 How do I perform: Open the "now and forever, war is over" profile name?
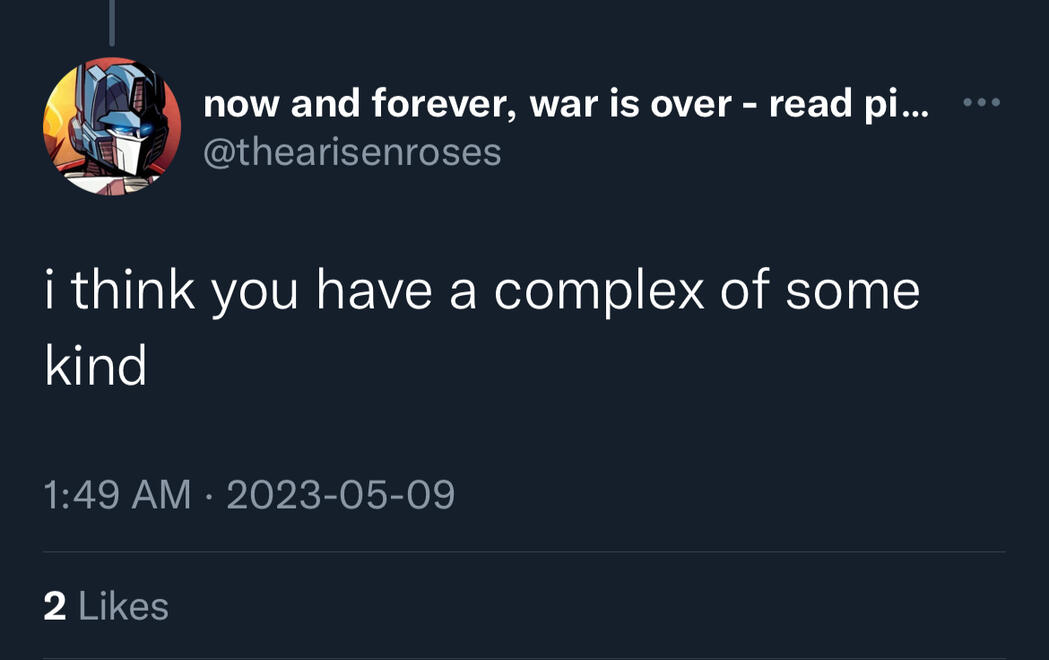pyautogui.click(x=565, y=103)
